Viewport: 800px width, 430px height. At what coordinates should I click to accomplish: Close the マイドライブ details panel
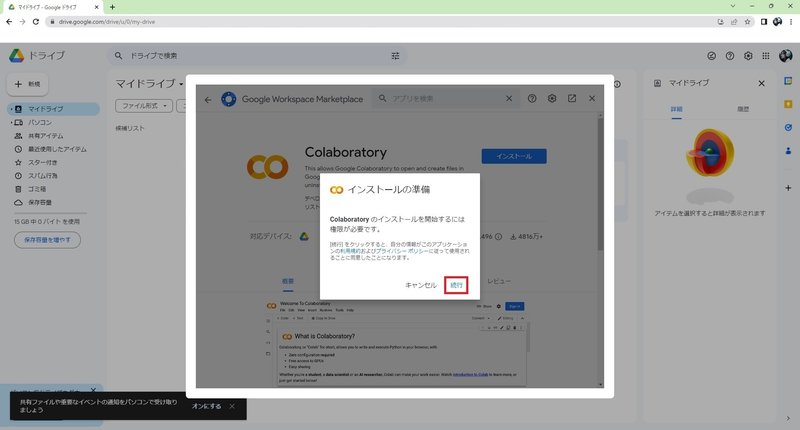click(x=761, y=83)
